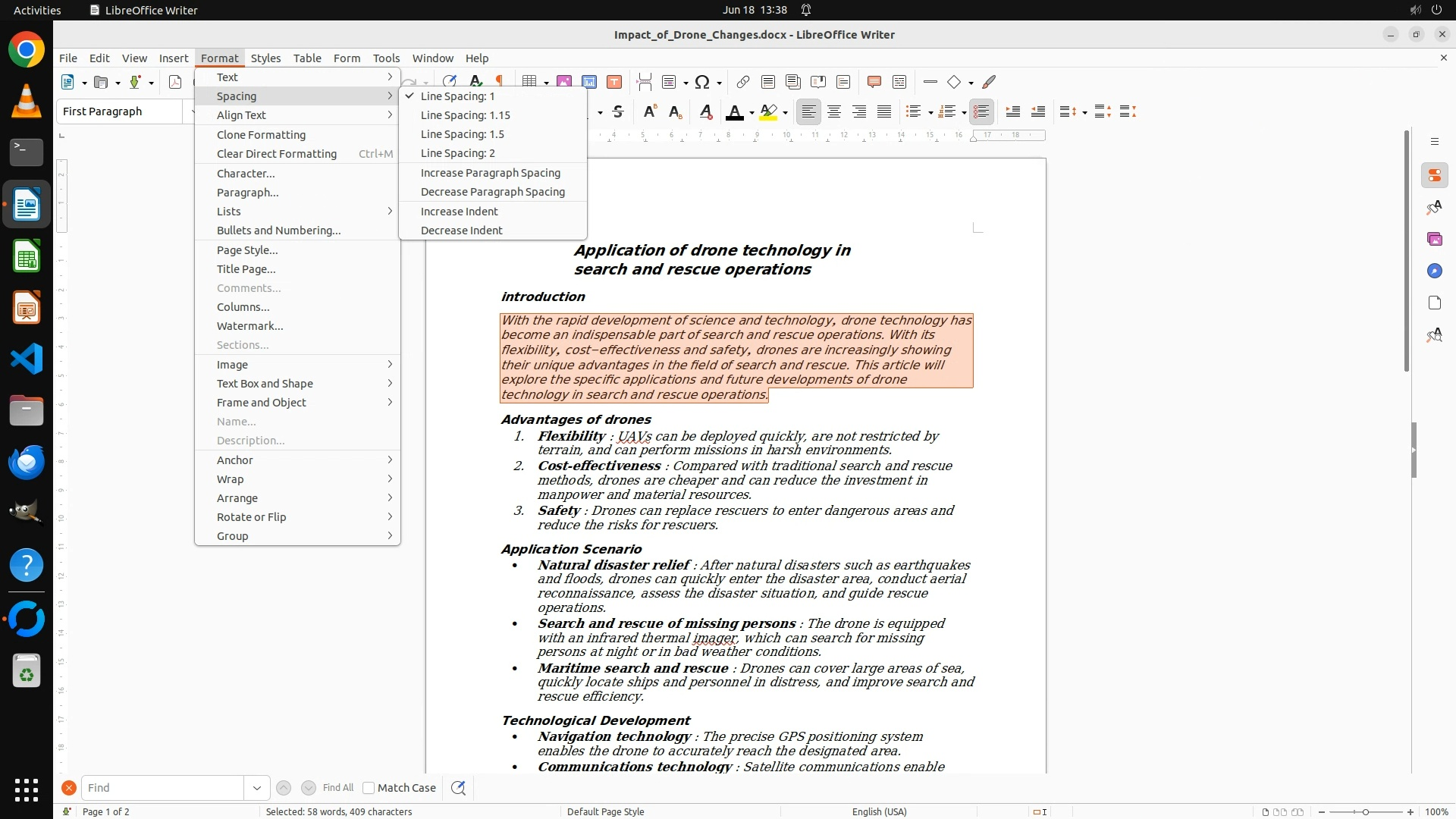Toggle the formatting marks pilcrow

point(499,80)
